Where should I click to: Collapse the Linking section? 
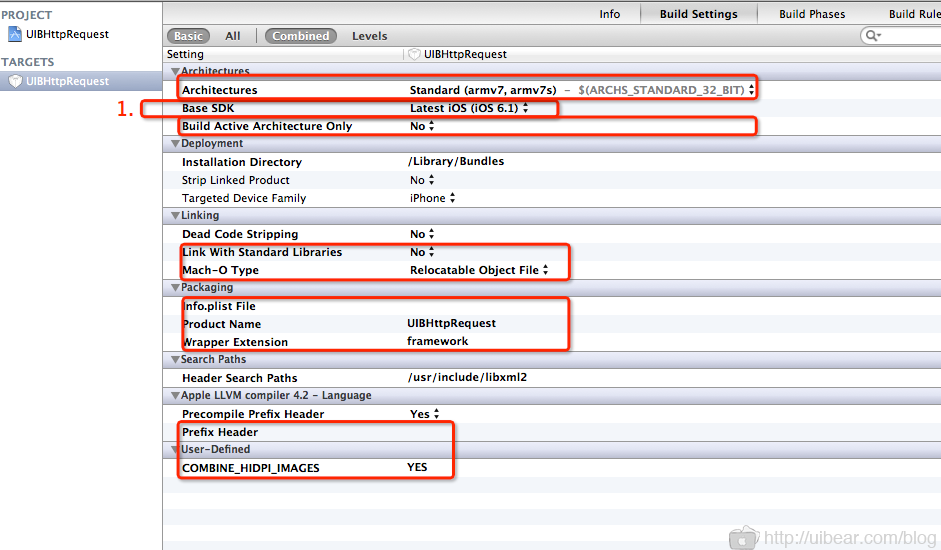coord(176,216)
